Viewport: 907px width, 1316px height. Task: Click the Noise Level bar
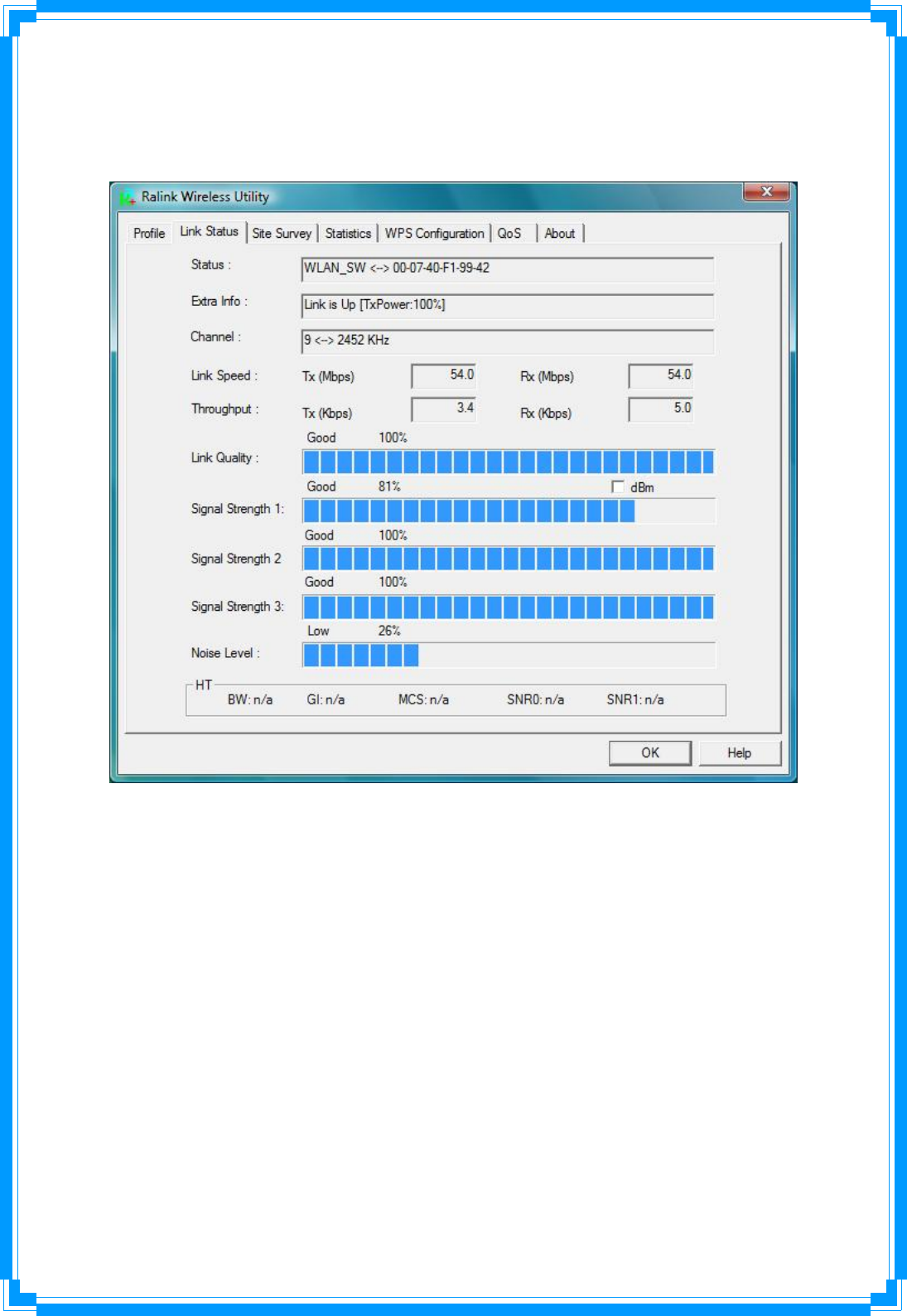tap(509, 655)
